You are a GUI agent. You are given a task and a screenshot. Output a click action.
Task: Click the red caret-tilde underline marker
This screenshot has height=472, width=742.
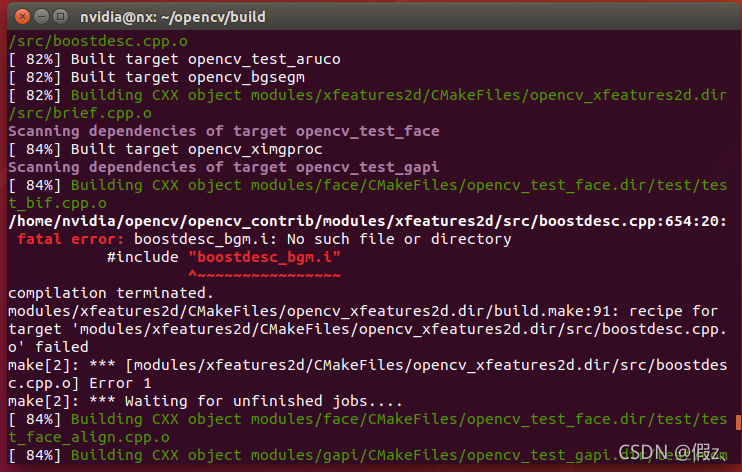tap(265, 275)
